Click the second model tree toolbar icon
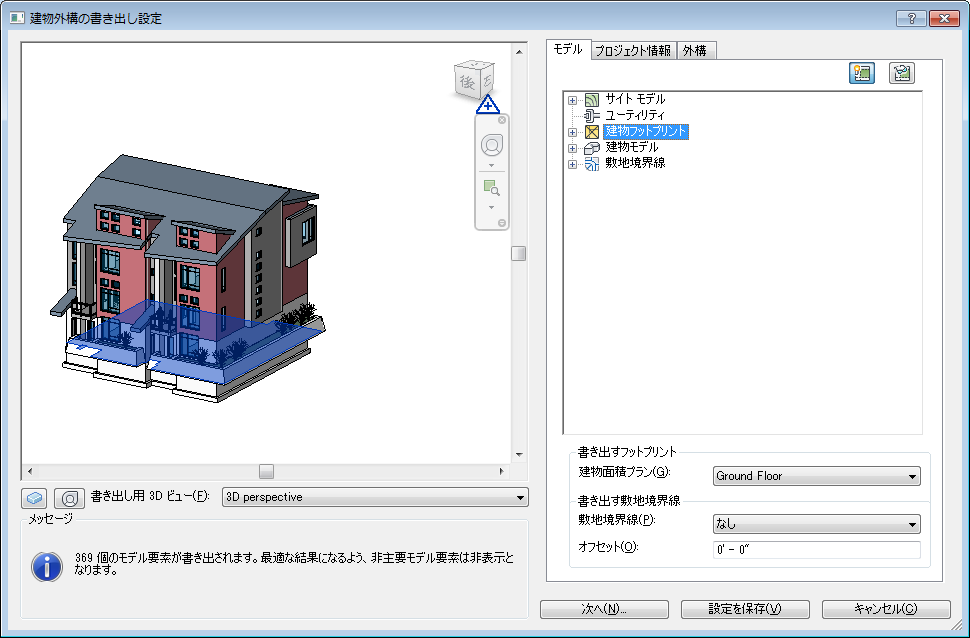The width and height of the screenshot is (970, 638). 902,73
